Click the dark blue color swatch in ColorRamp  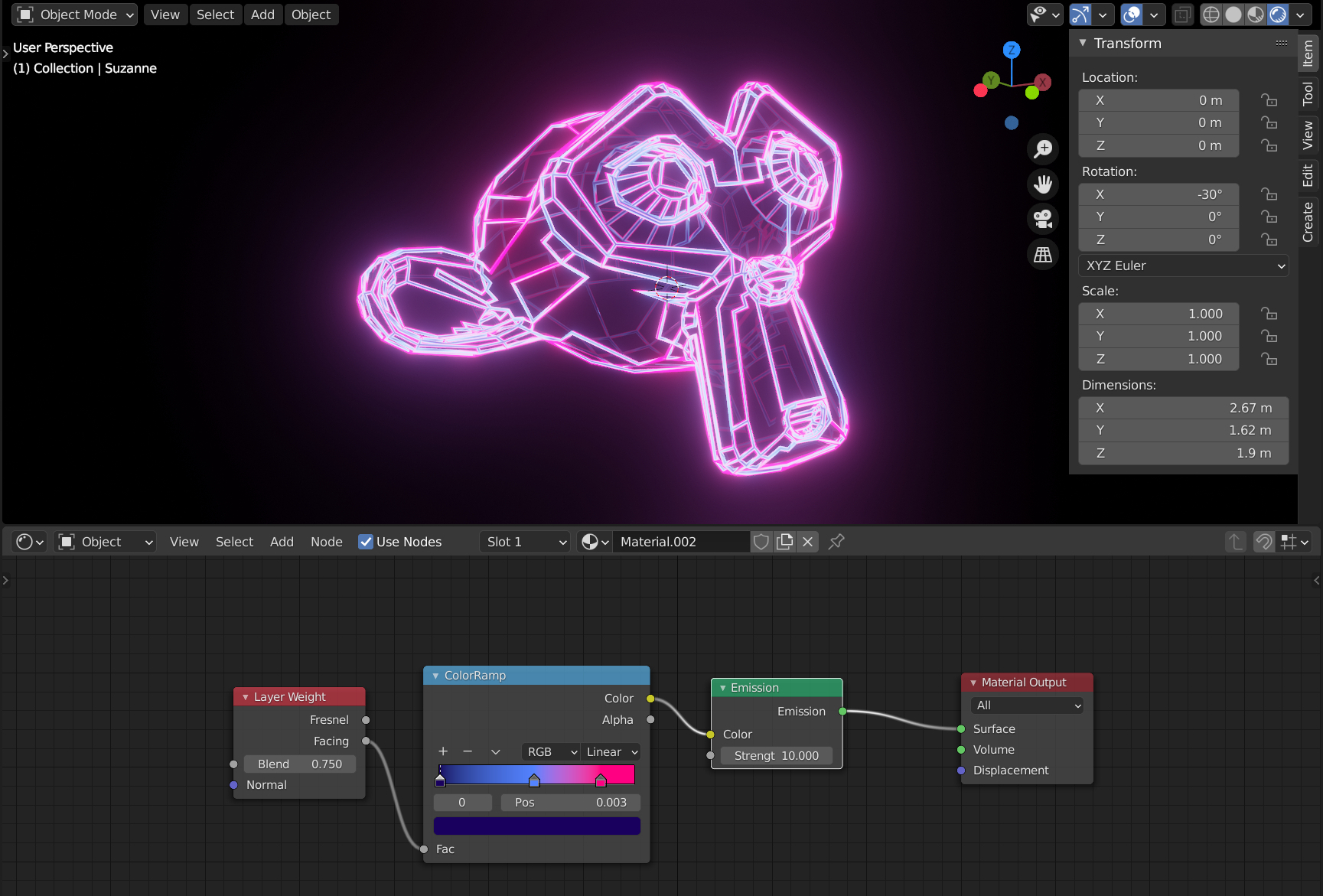point(536,826)
